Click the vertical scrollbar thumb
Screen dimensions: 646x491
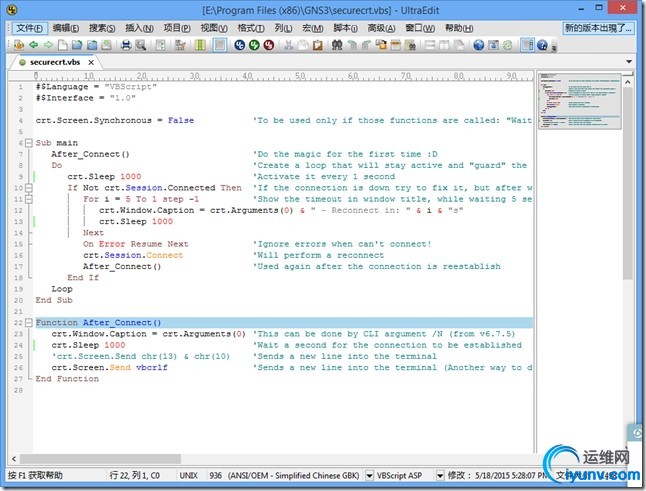tap(627, 183)
